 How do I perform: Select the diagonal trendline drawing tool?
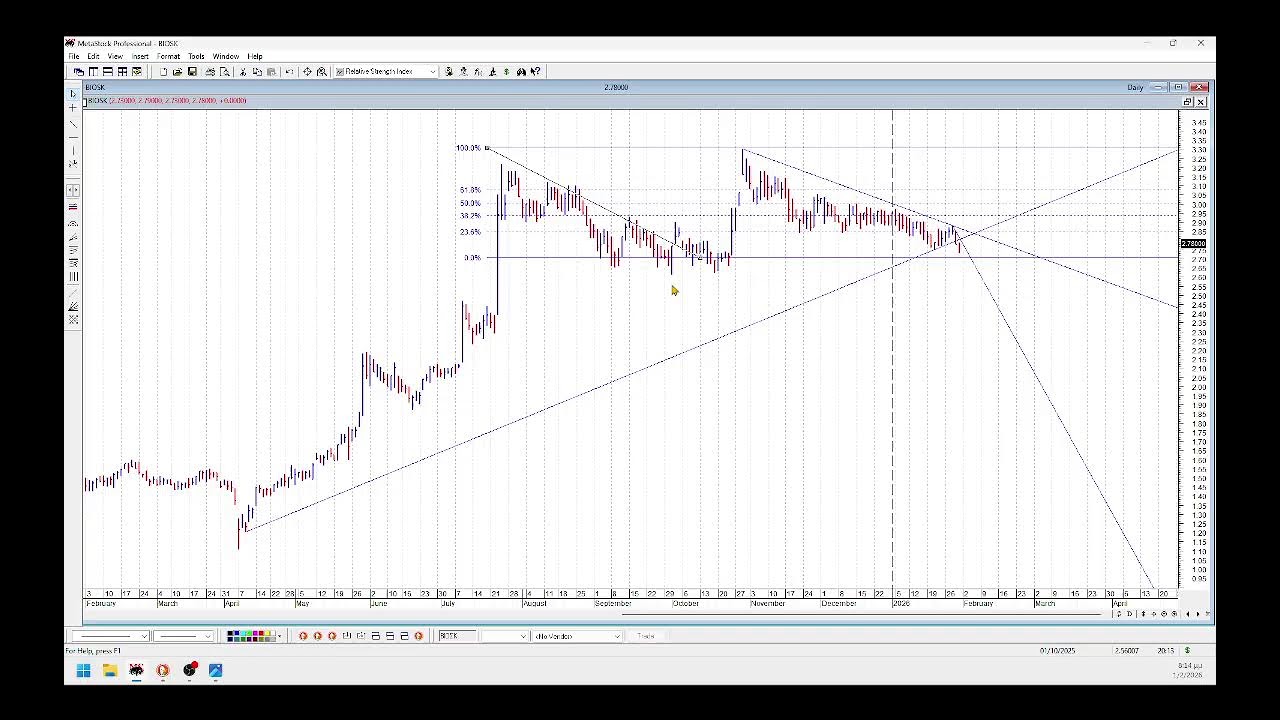coord(73,124)
